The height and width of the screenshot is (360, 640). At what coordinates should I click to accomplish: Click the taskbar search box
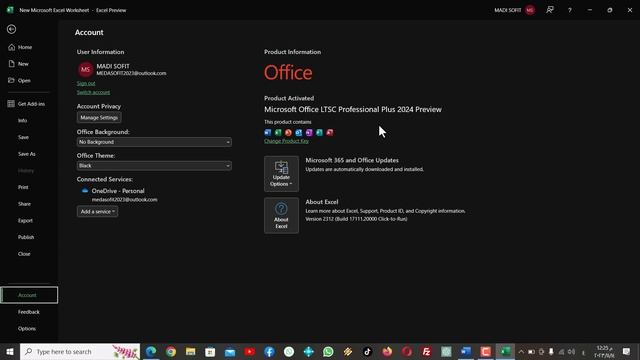(80, 351)
